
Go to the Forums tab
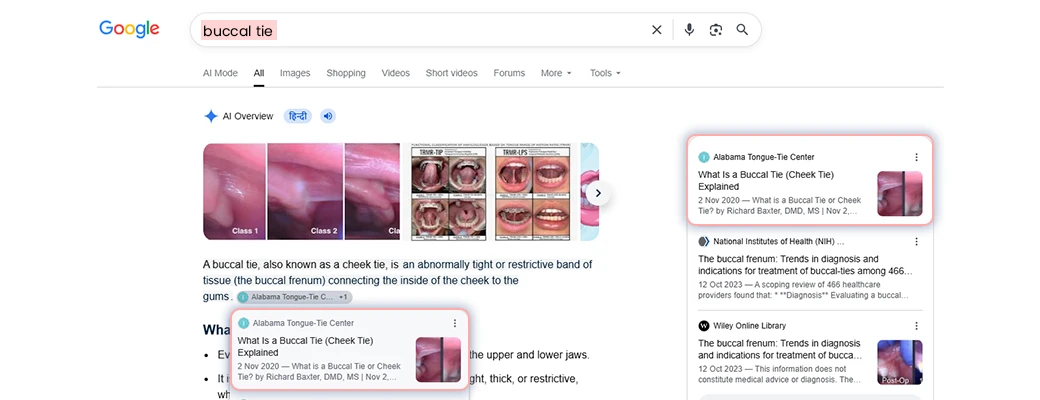(x=509, y=73)
